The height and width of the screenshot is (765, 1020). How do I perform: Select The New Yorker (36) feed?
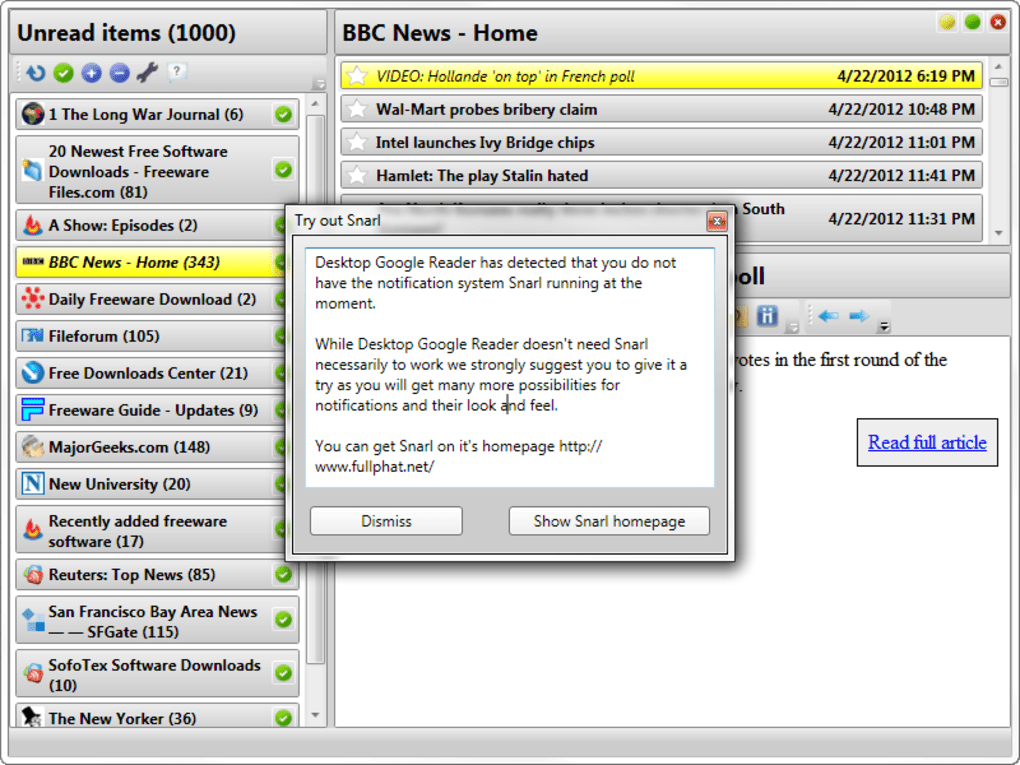(157, 716)
